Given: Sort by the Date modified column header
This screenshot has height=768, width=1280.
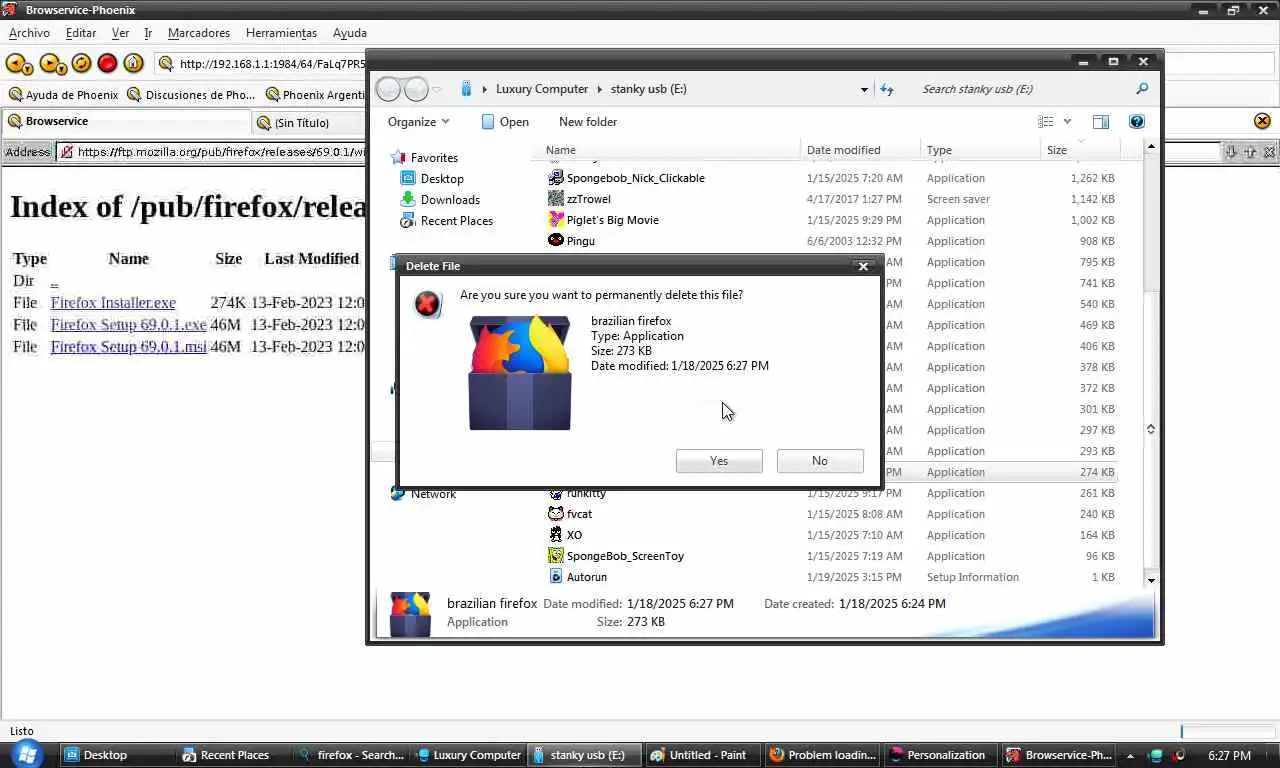Looking at the screenshot, I should 860,150.
